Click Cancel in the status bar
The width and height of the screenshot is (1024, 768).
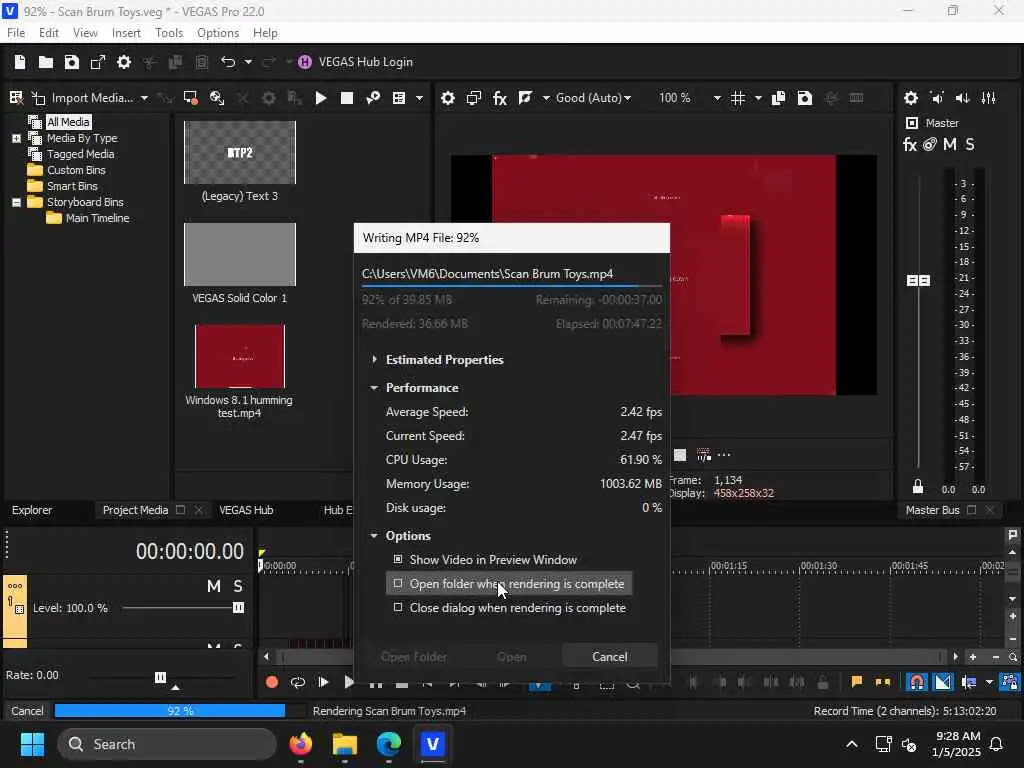(x=27, y=711)
